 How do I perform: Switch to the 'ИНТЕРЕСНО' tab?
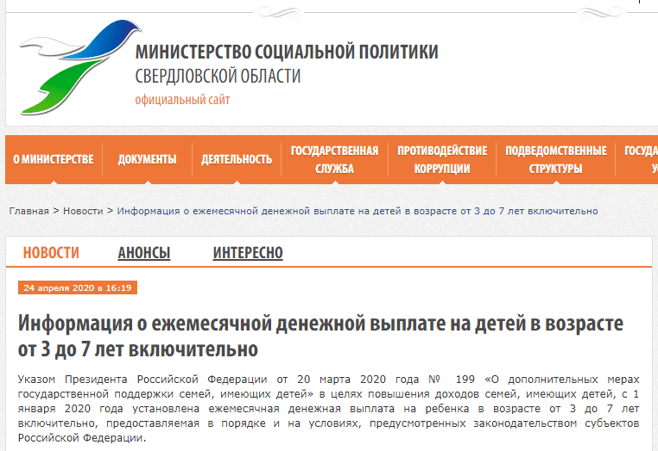click(x=248, y=253)
